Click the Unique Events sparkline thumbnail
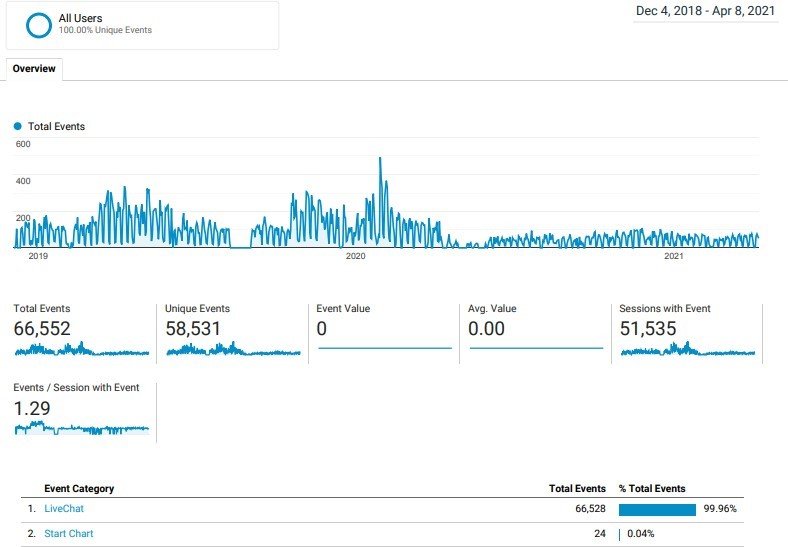The height and width of the screenshot is (547, 788). point(234,349)
